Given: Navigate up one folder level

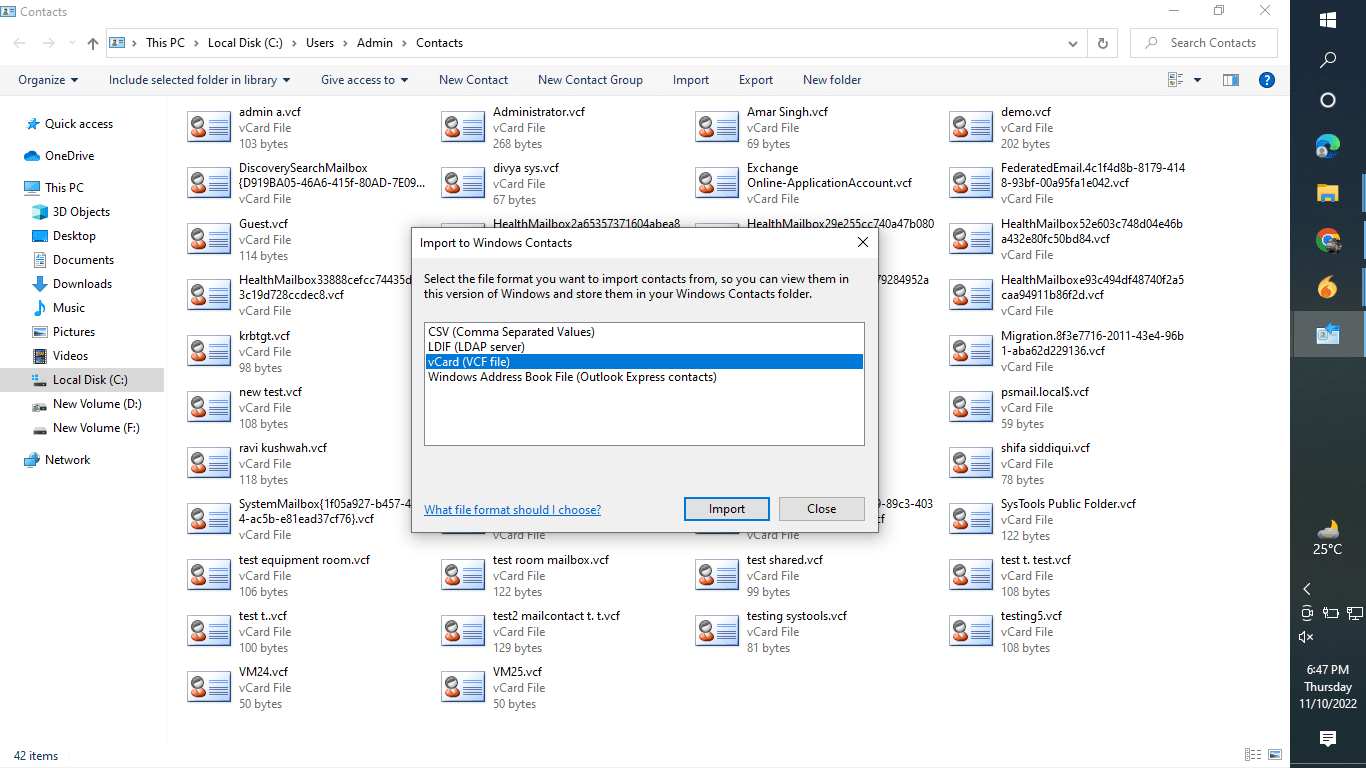Looking at the screenshot, I should [x=92, y=43].
